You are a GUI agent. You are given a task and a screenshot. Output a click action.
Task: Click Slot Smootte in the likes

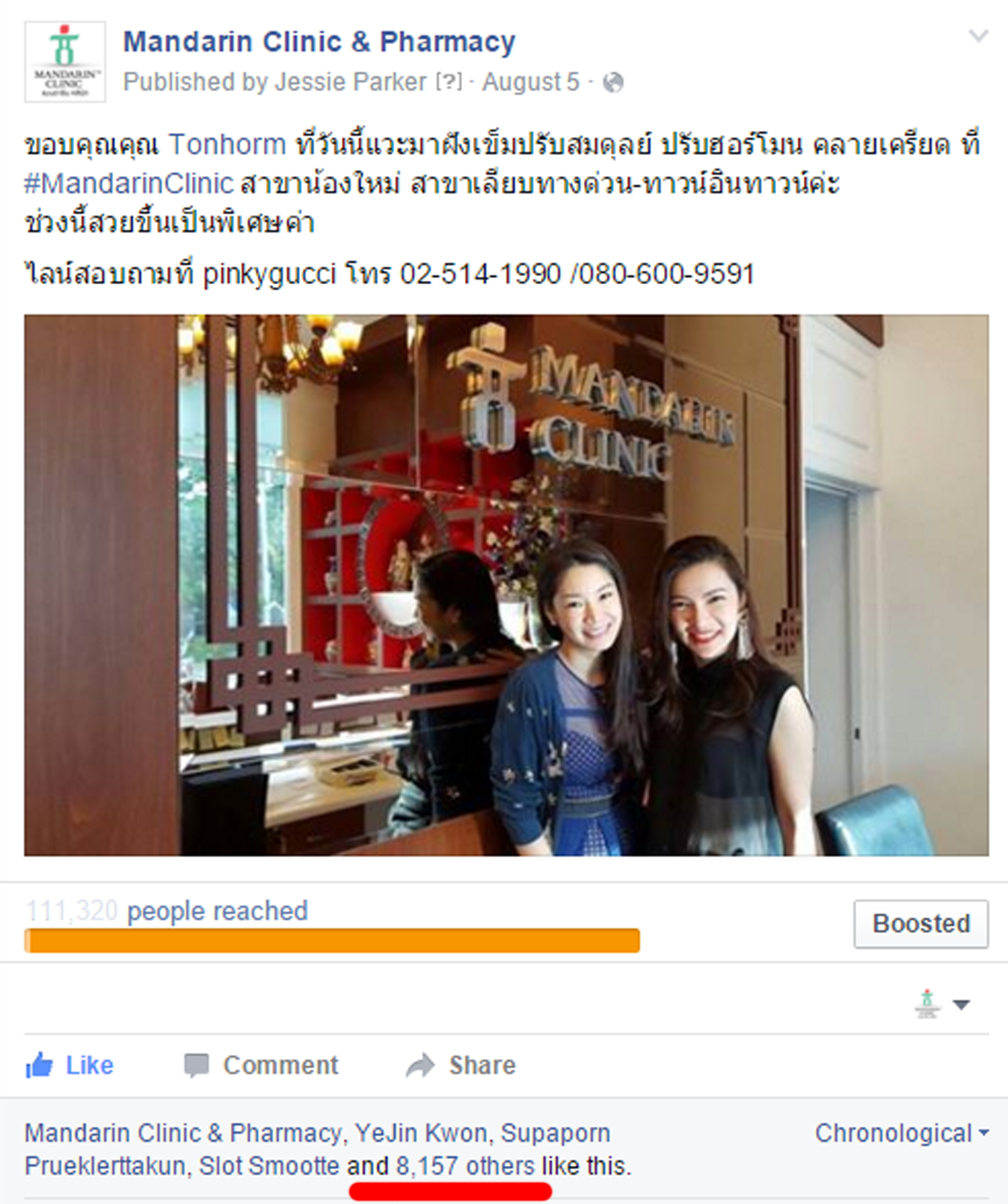(x=269, y=1166)
